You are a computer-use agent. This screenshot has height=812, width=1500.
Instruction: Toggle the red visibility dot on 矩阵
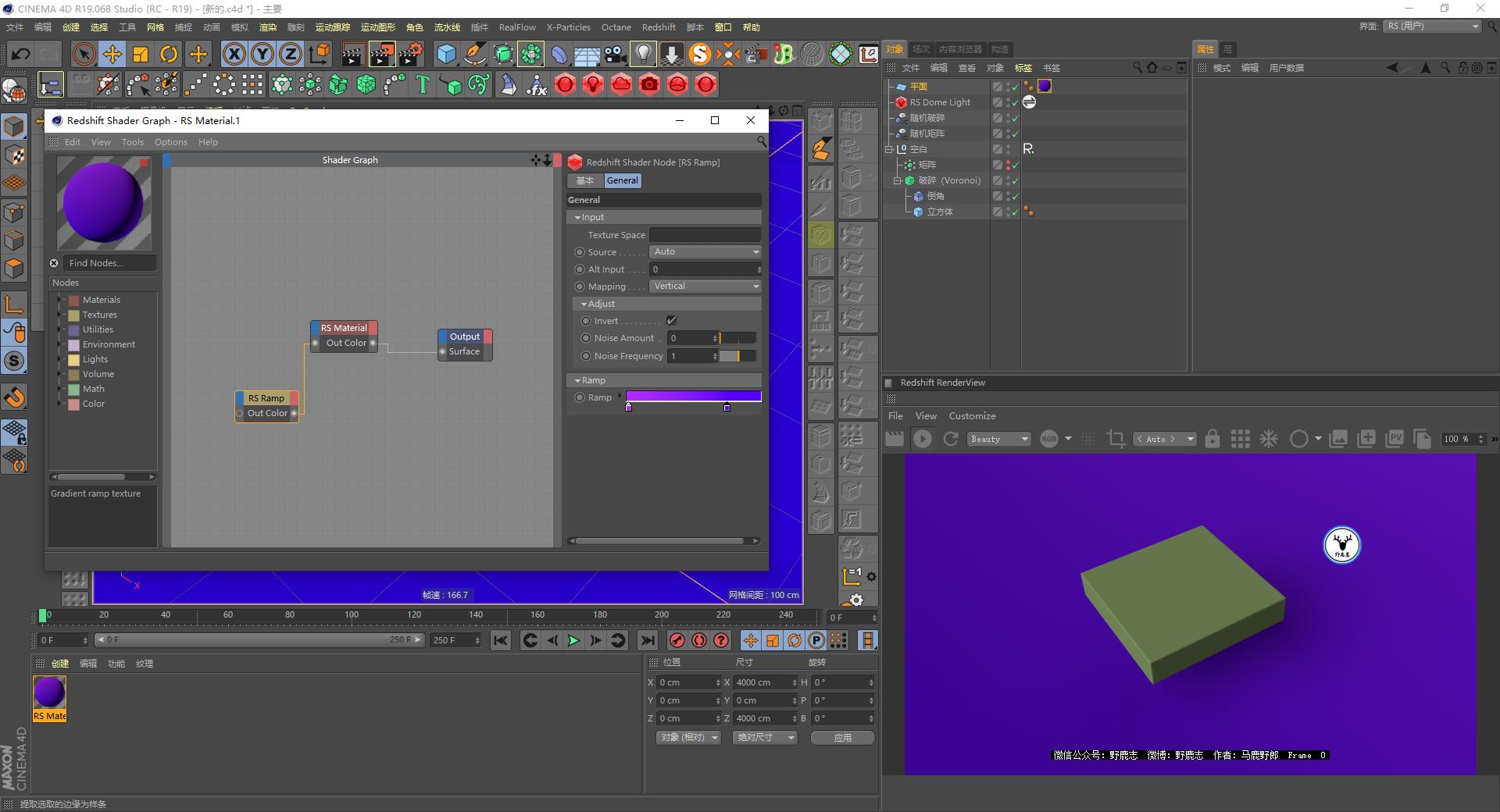pyautogui.click(x=1008, y=162)
